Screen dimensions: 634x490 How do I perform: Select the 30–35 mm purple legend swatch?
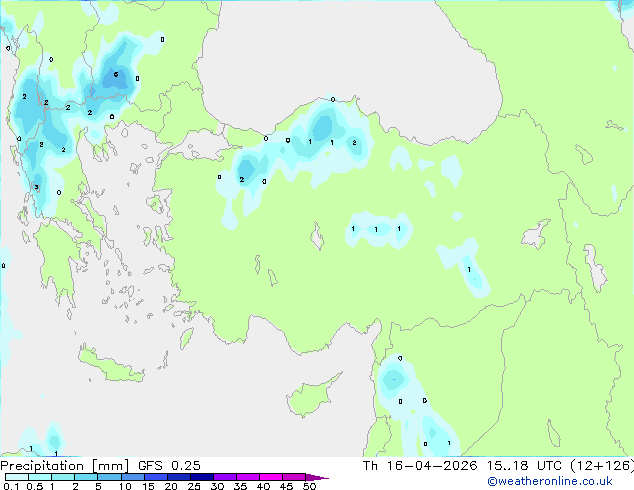[224, 477]
